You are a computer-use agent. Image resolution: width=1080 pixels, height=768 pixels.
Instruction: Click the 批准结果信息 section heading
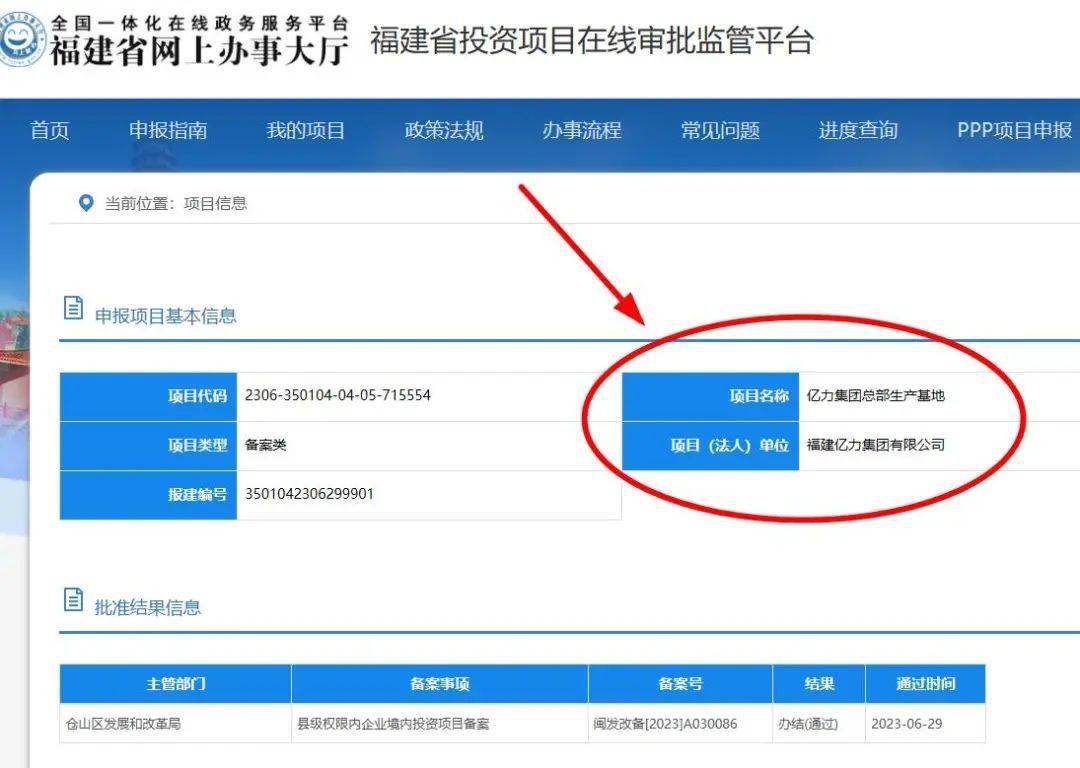coord(147,608)
